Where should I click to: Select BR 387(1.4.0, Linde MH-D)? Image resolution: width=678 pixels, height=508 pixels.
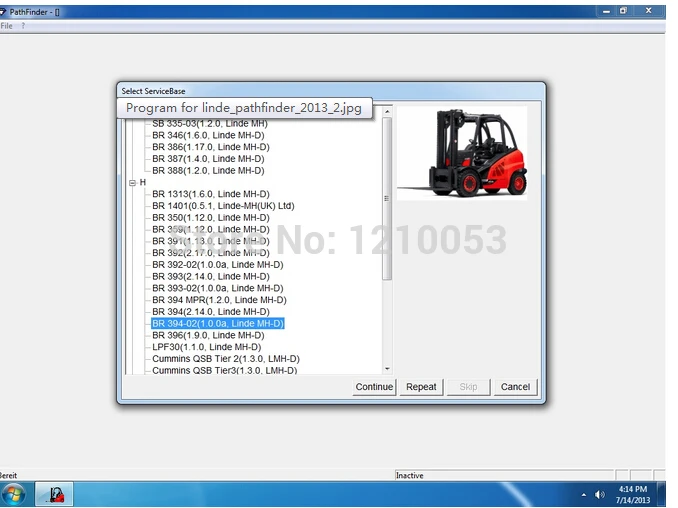208,159
